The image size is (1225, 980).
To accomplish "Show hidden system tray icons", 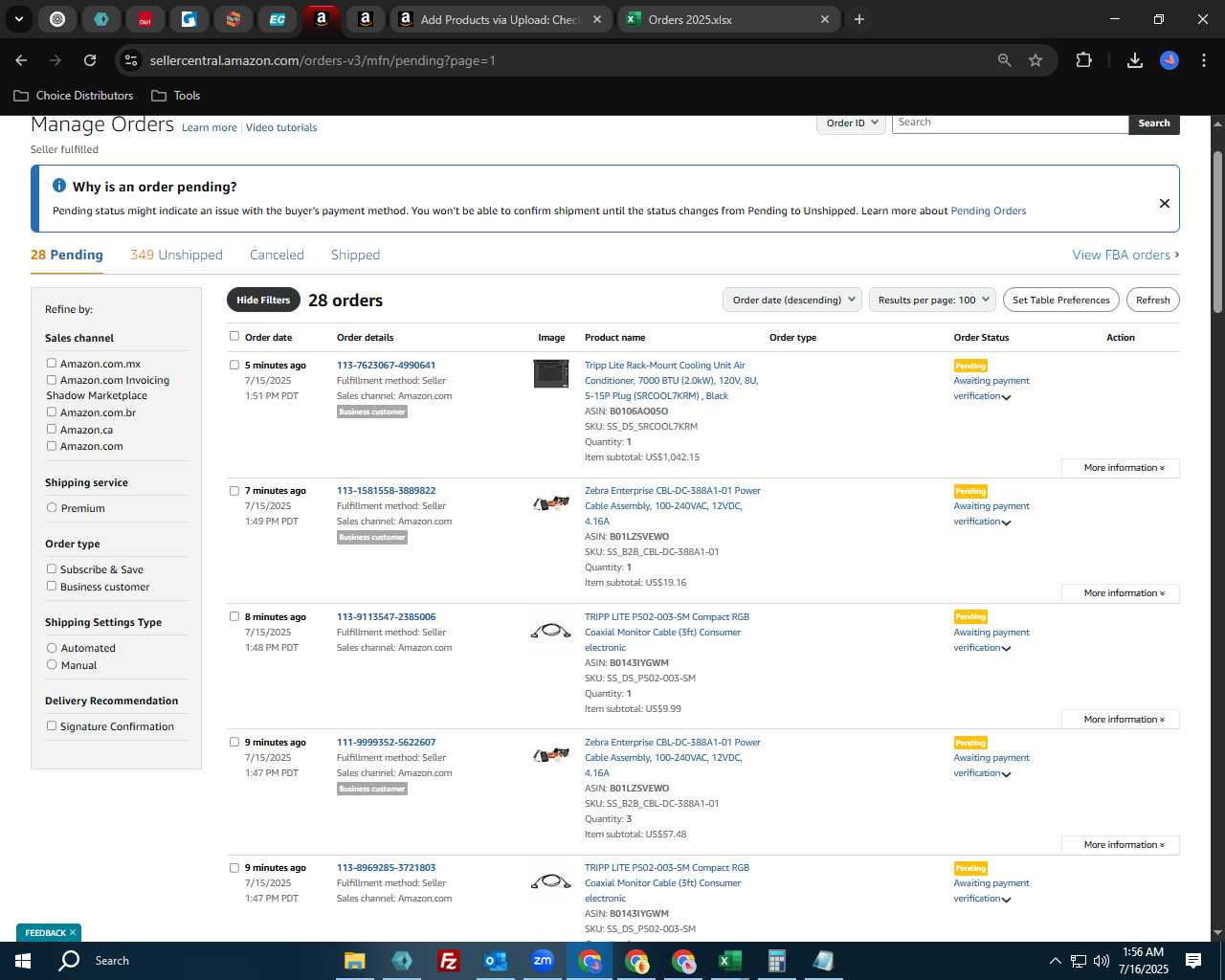I will [x=1055, y=961].
